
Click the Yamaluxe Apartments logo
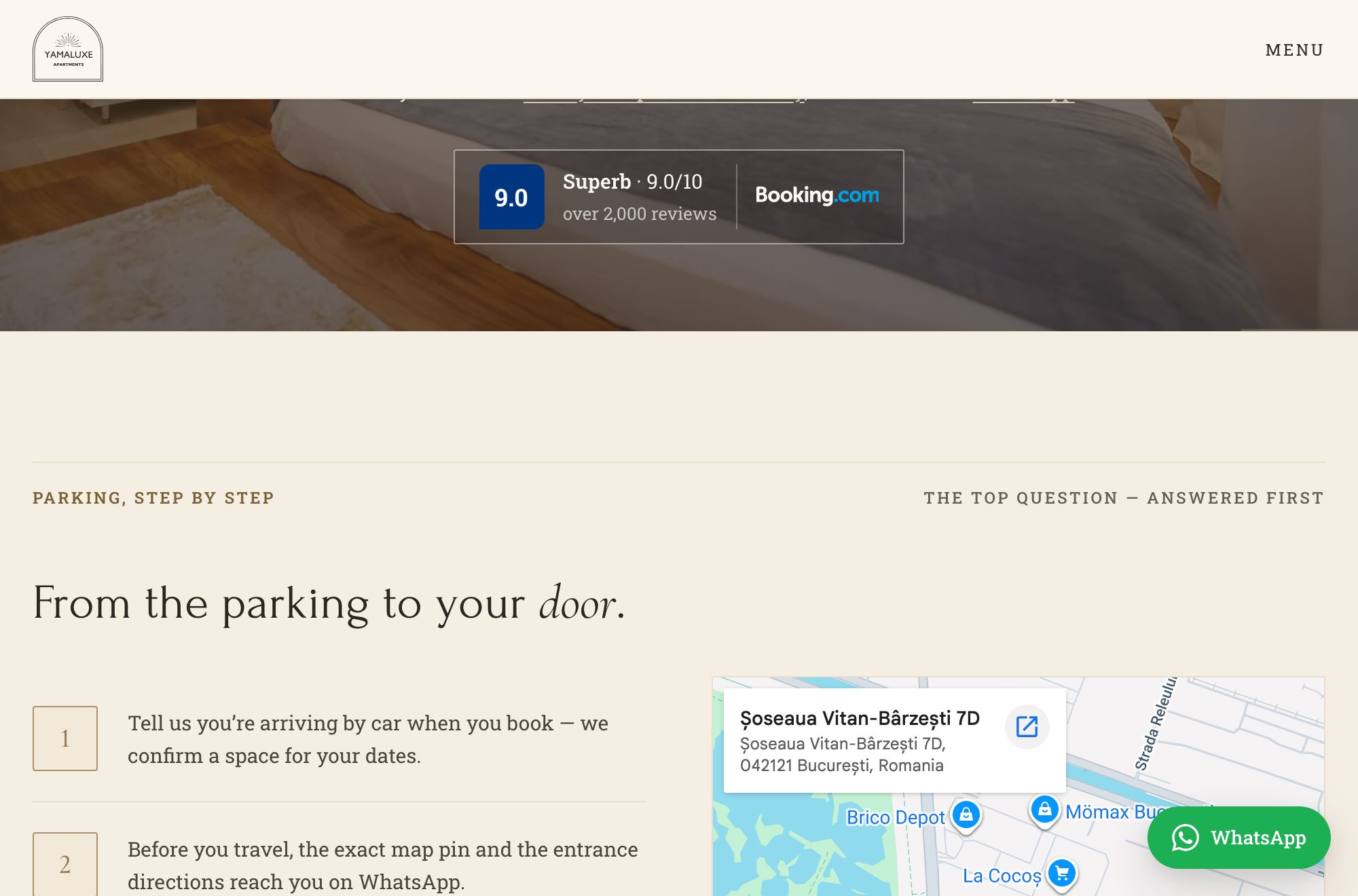68,49
